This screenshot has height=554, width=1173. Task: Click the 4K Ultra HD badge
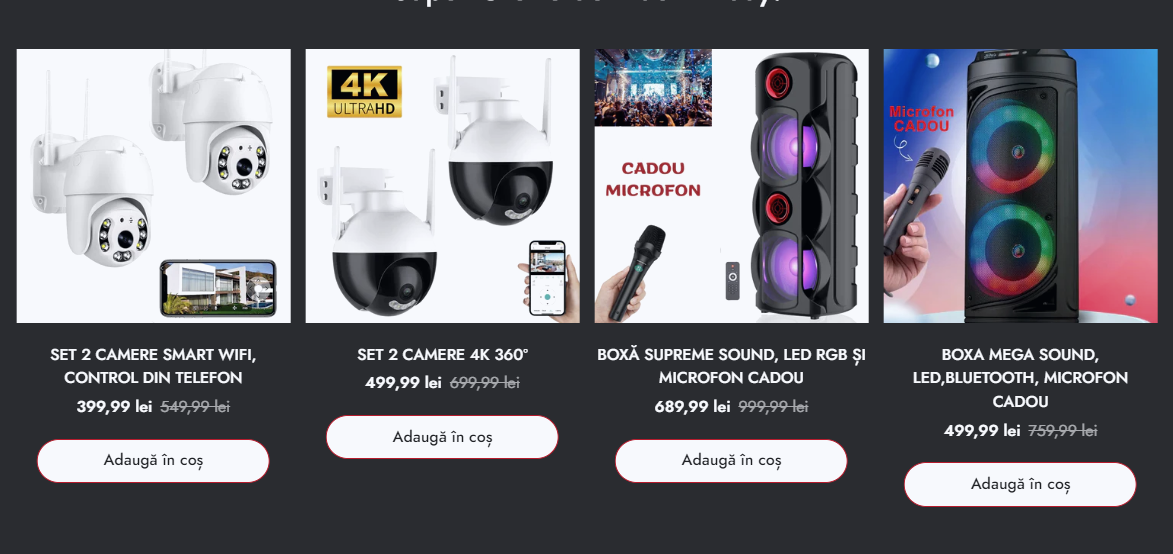(364, 92)
